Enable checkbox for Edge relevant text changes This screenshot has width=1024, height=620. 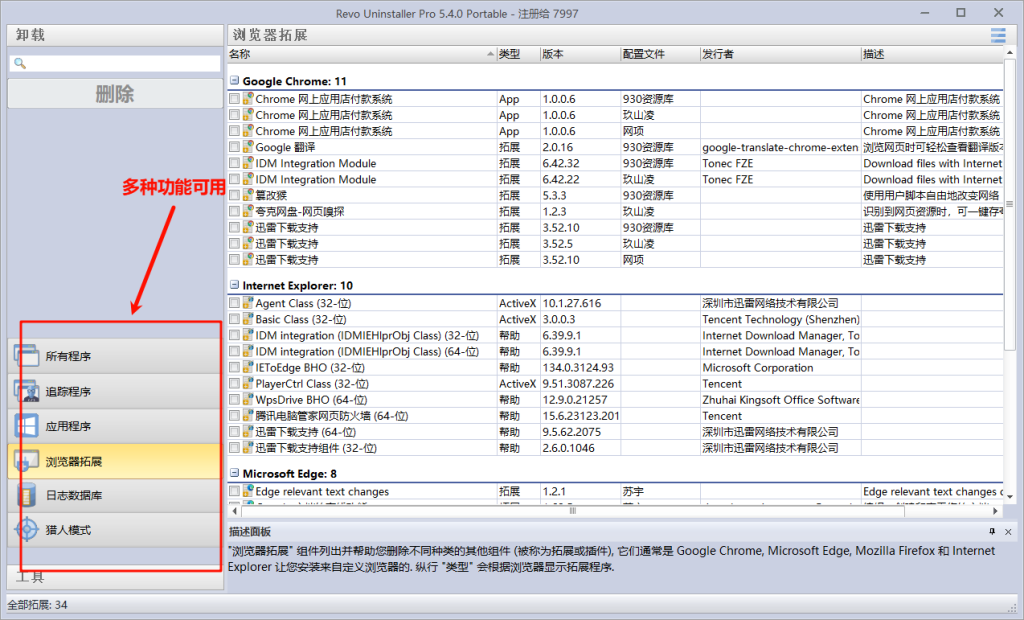234,492
